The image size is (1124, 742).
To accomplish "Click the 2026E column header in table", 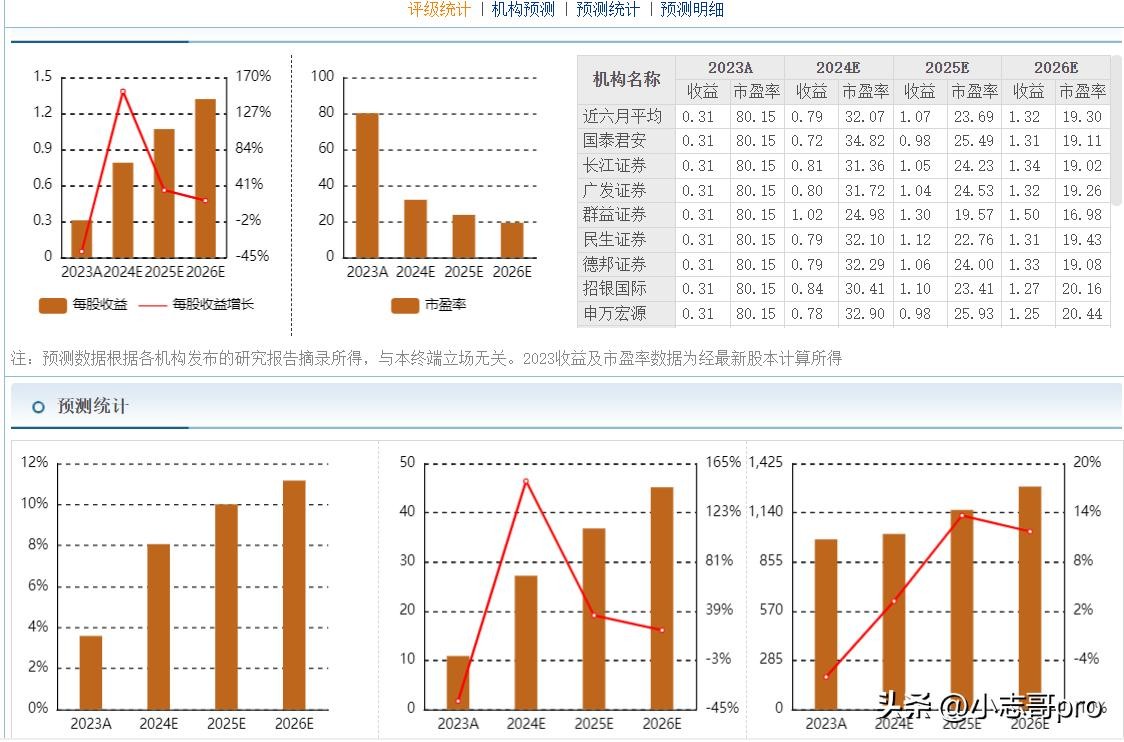I will (x=1055, y=67).
